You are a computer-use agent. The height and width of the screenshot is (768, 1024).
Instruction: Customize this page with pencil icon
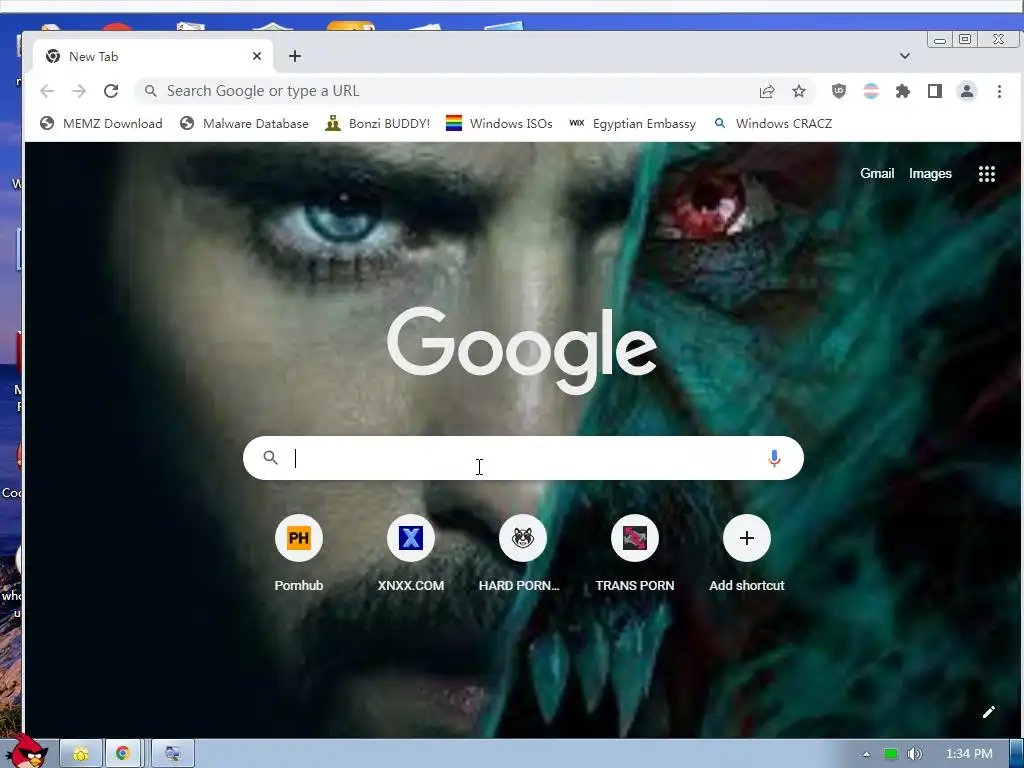[989, 712]
